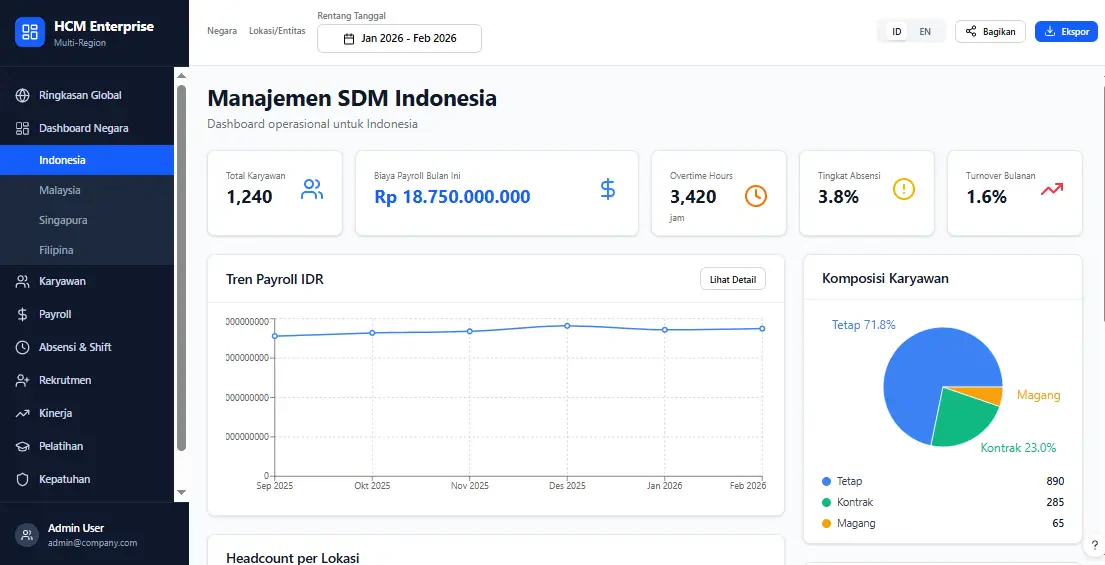1105x565 pixels.
Task: Click the sidebar scrollbar down arrow
Action: 181,492
